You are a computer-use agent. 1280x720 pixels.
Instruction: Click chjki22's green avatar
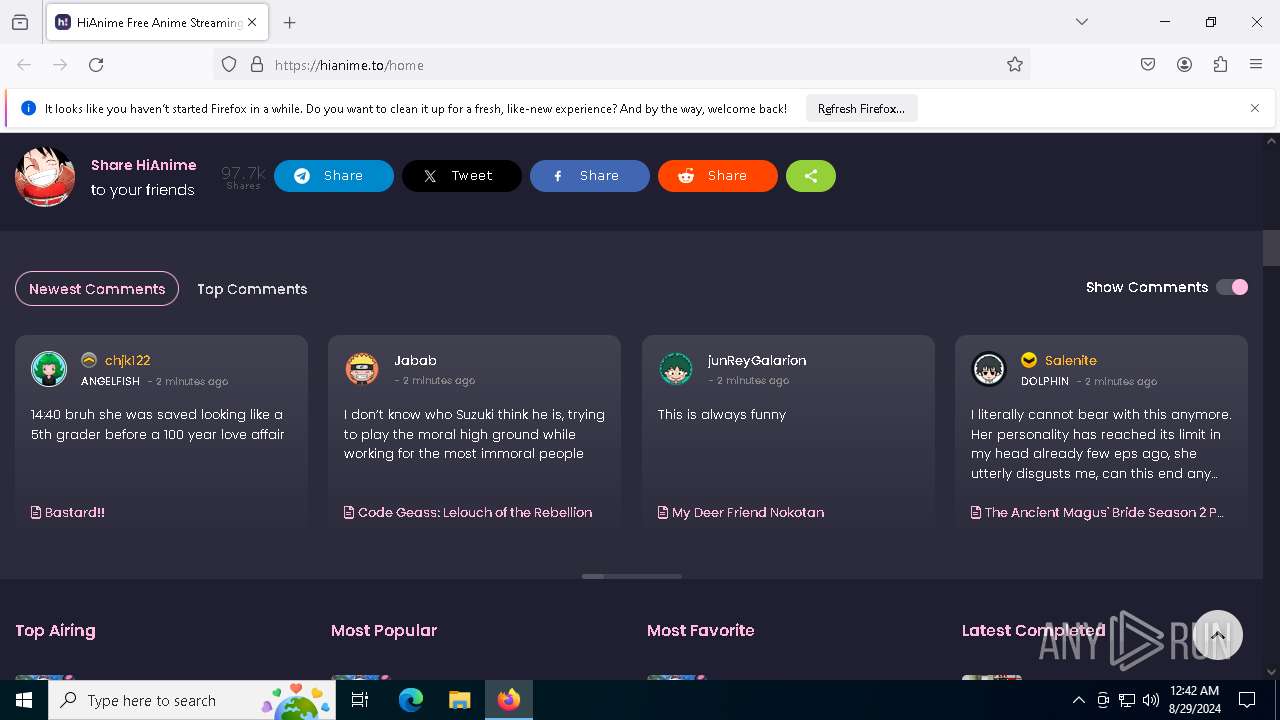(x=49, y=369)
